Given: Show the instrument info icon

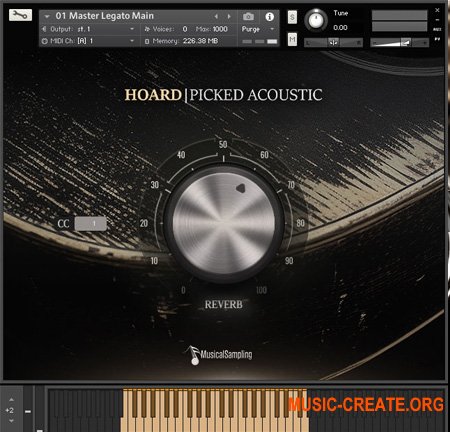Looking at the screenshot, I should tap(270, 16).
